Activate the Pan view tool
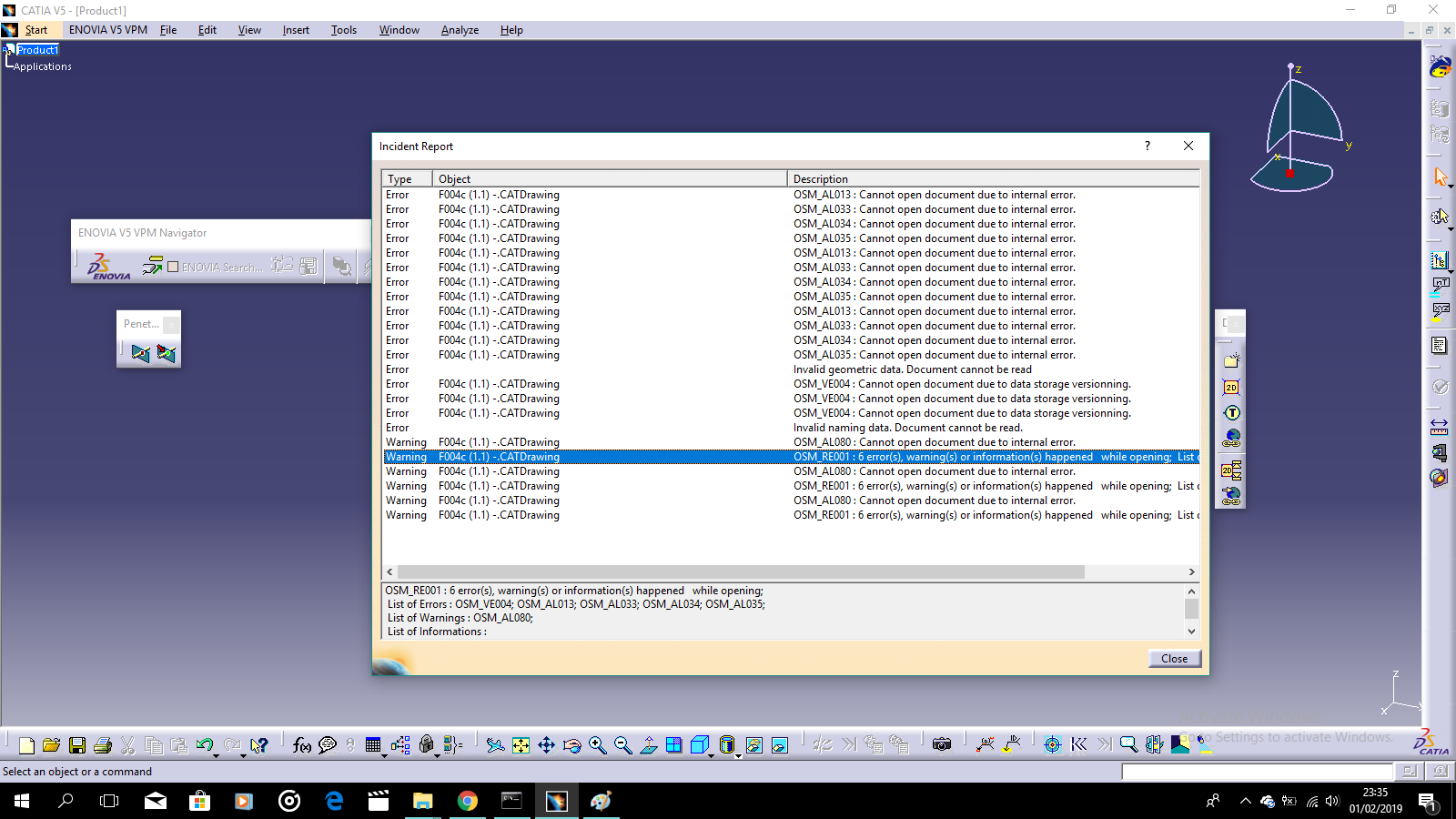This screenshot has height=819, width=1456. click(546, 745)
